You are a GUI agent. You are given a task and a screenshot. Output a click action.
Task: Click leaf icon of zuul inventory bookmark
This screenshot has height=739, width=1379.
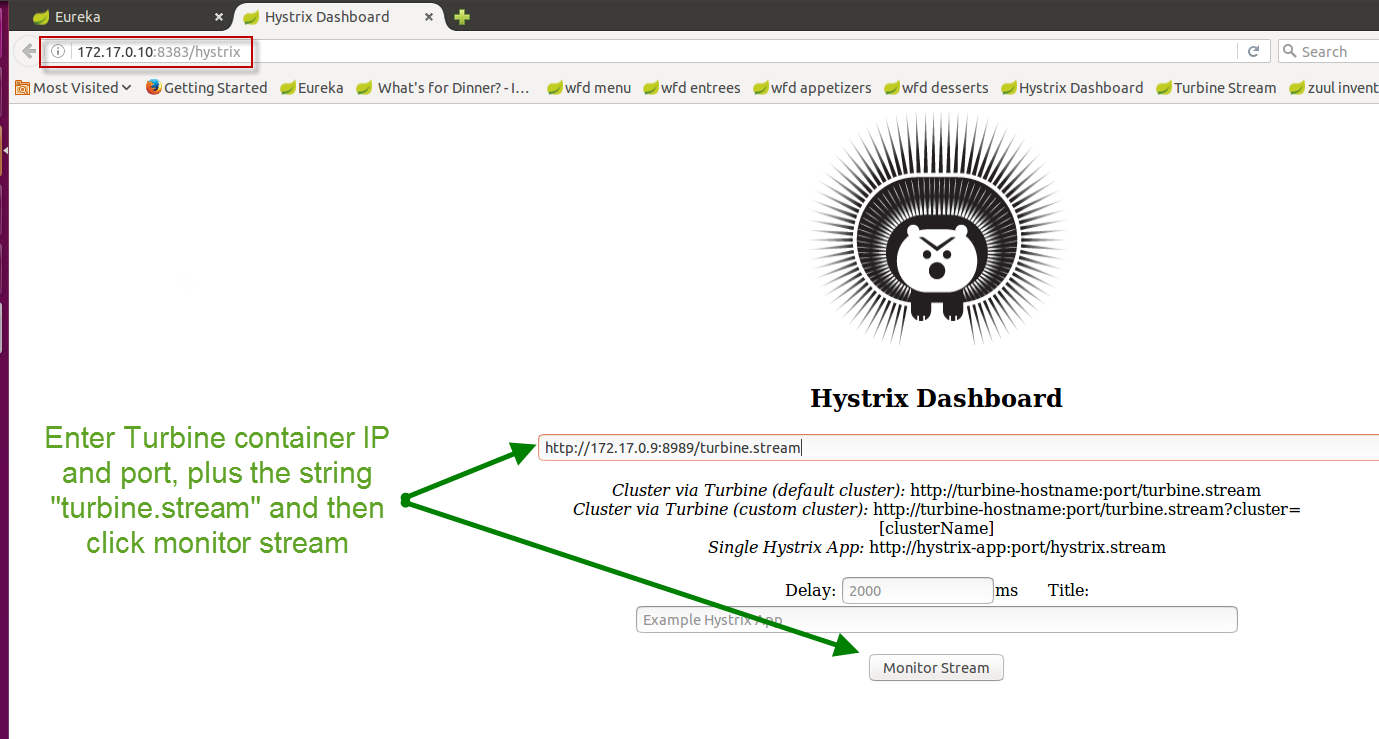click(1298, 88)
